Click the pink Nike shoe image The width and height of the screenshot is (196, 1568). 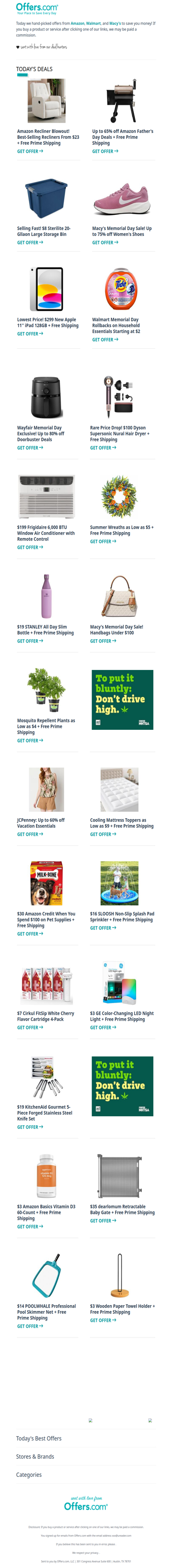point(121,199)
